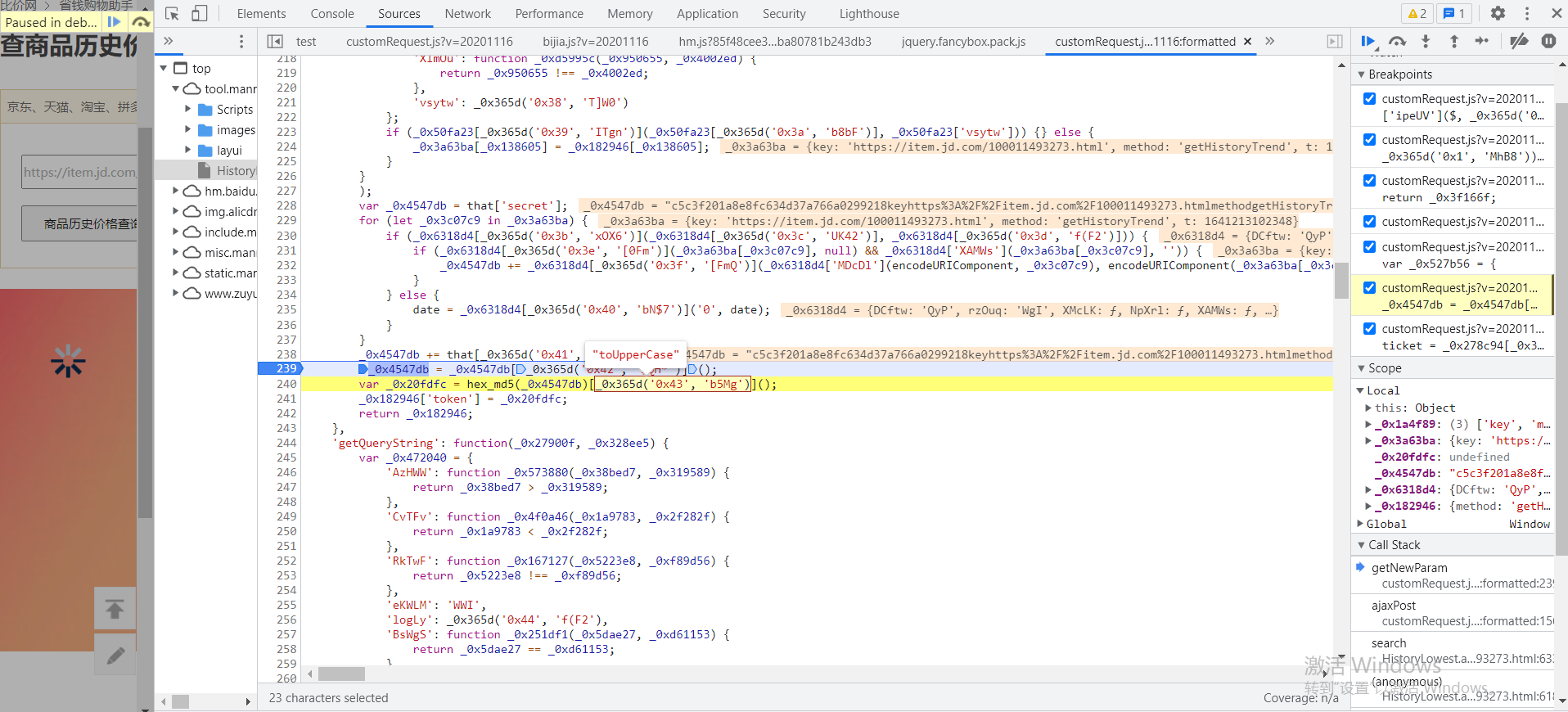The width and height of the screenshot is (1568, 712).
Task: Uncheck the 'var _0x527b56' breakpoint checkbox
Action: (1369, 246)
